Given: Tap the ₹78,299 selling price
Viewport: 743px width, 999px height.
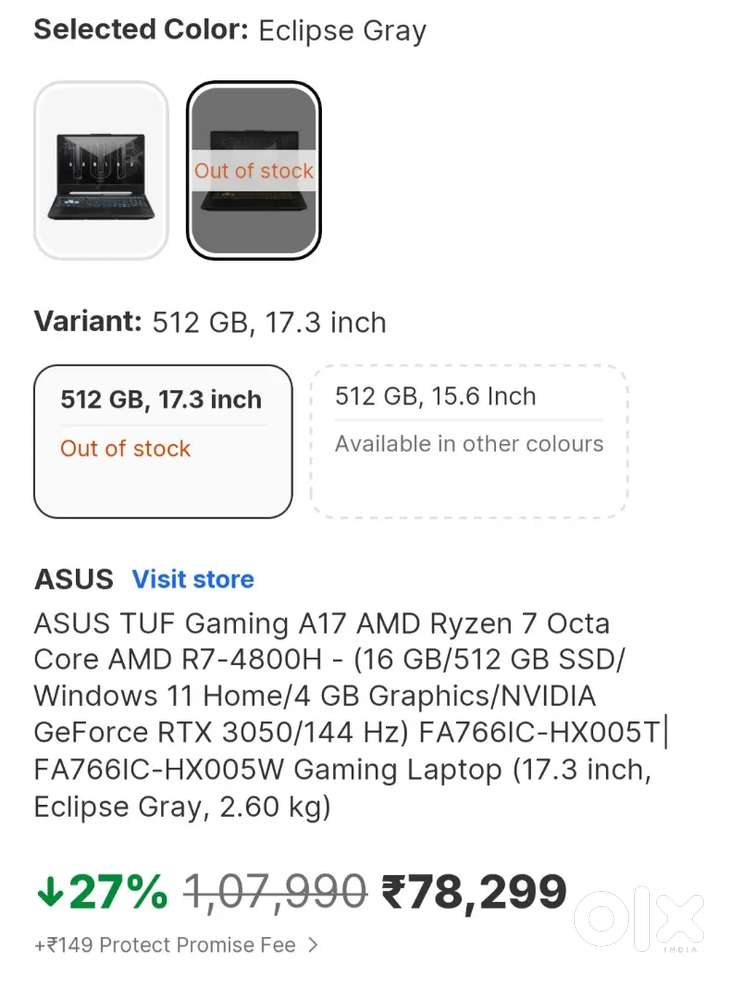Looking at the screenshot, I should click(474, 891).
